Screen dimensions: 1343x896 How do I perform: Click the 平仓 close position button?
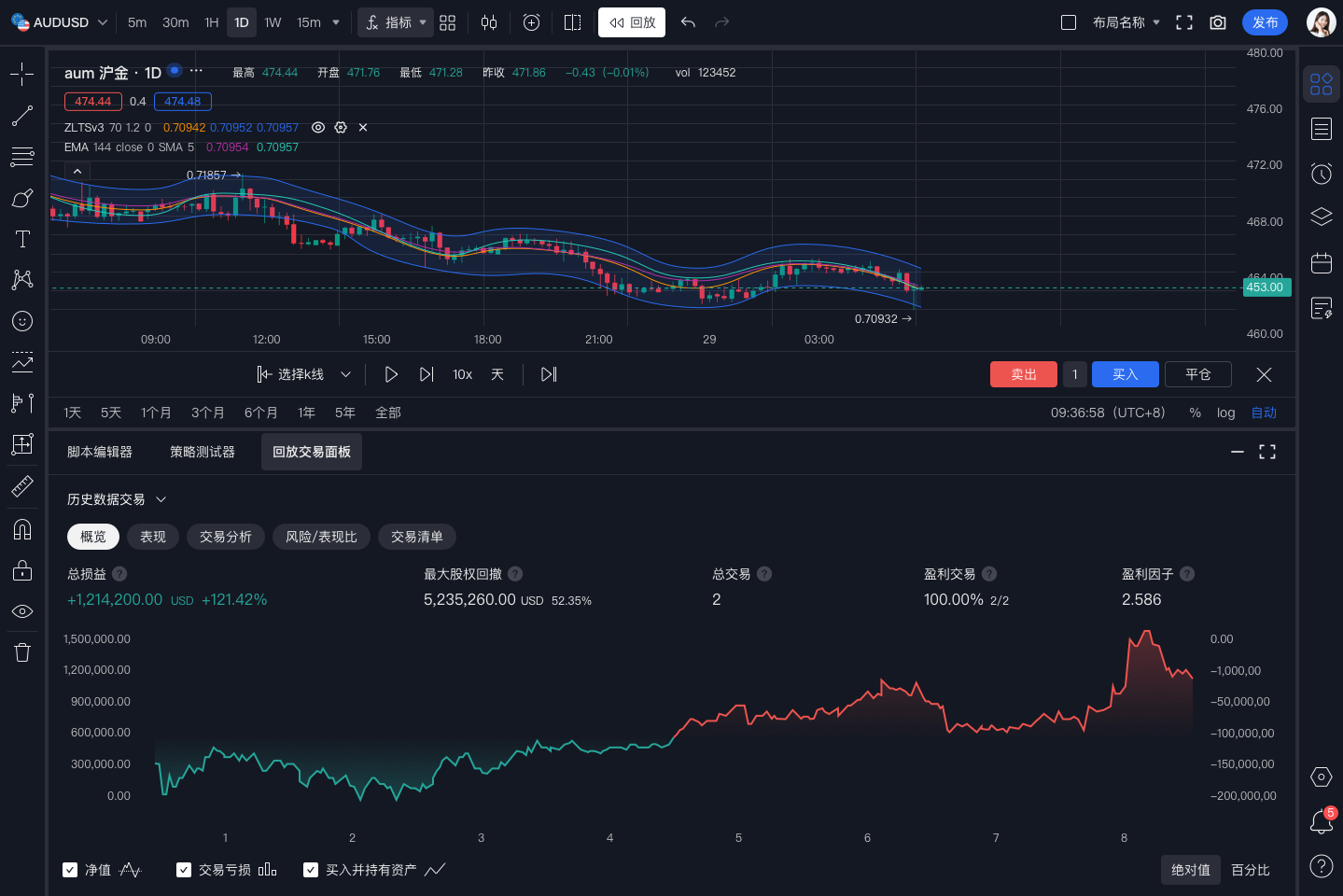coord(1198,374)
